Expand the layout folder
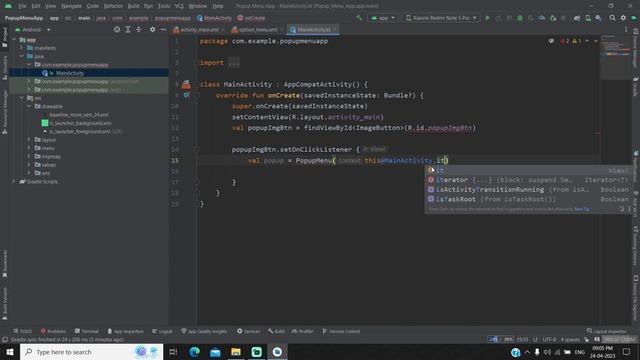Viewport: 640px width, 360px height. point(29,140)
